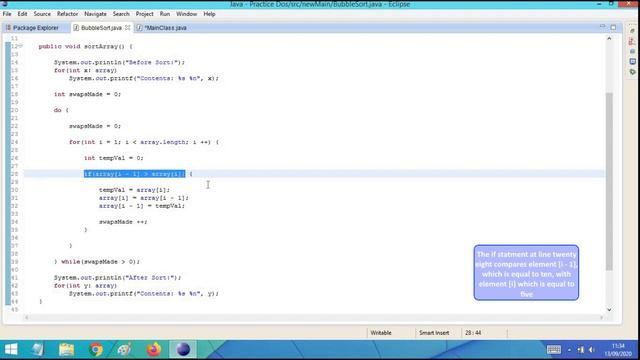Open the paint palette taskbar app
The width and height of the screenshot is (640, 360).
124,349
